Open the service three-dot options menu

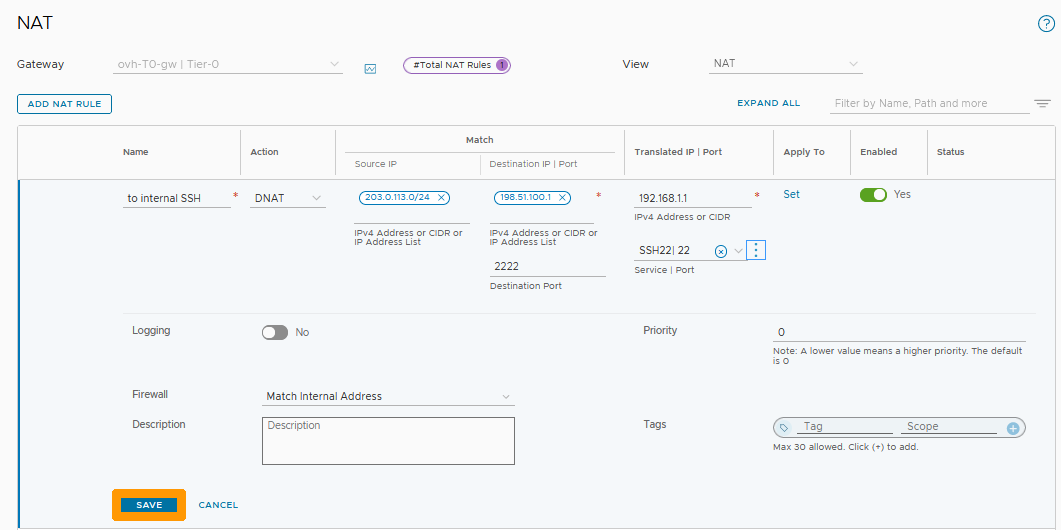tap(756, 251)
